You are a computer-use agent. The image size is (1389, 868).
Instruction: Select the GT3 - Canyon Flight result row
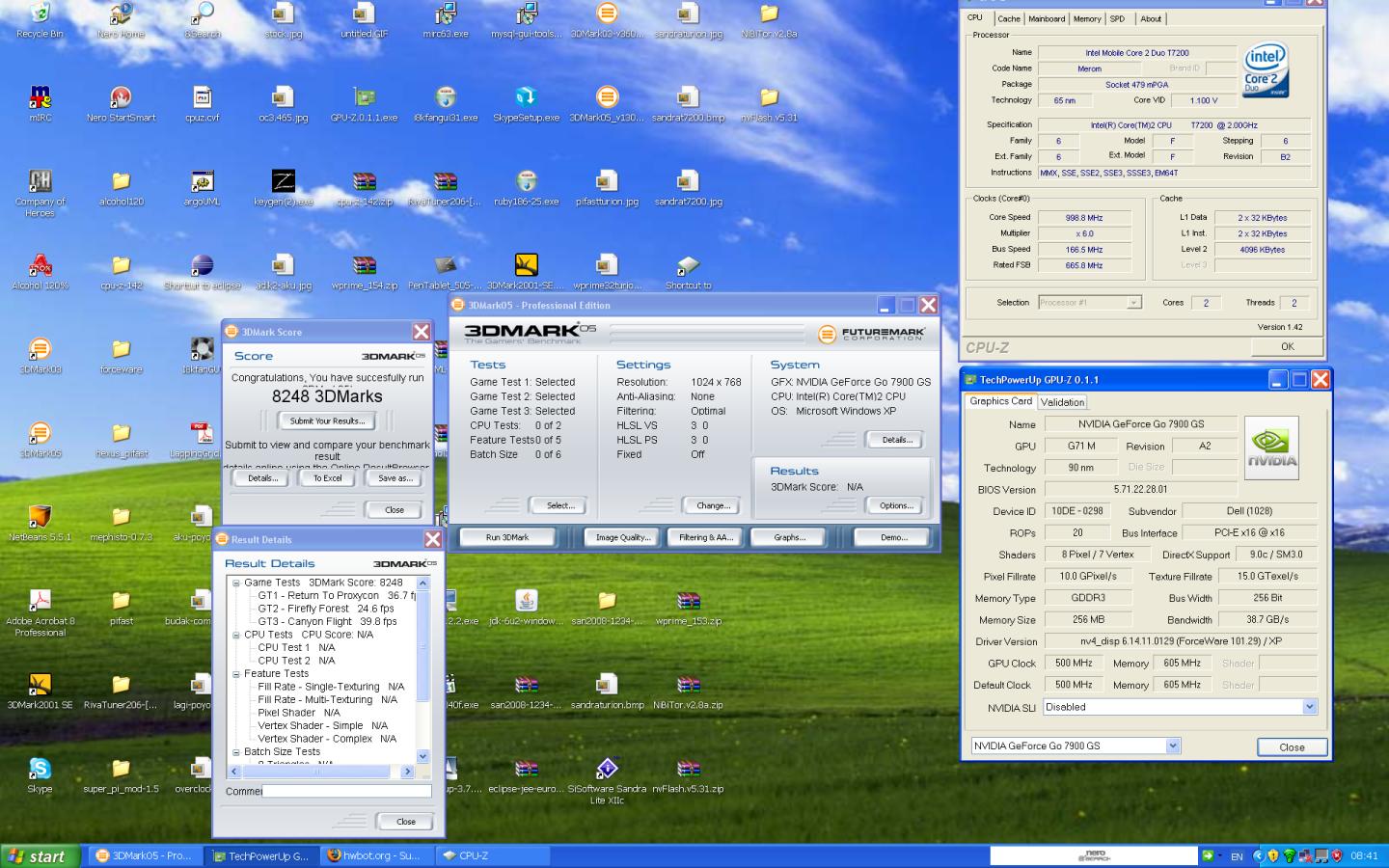[327, 622]
